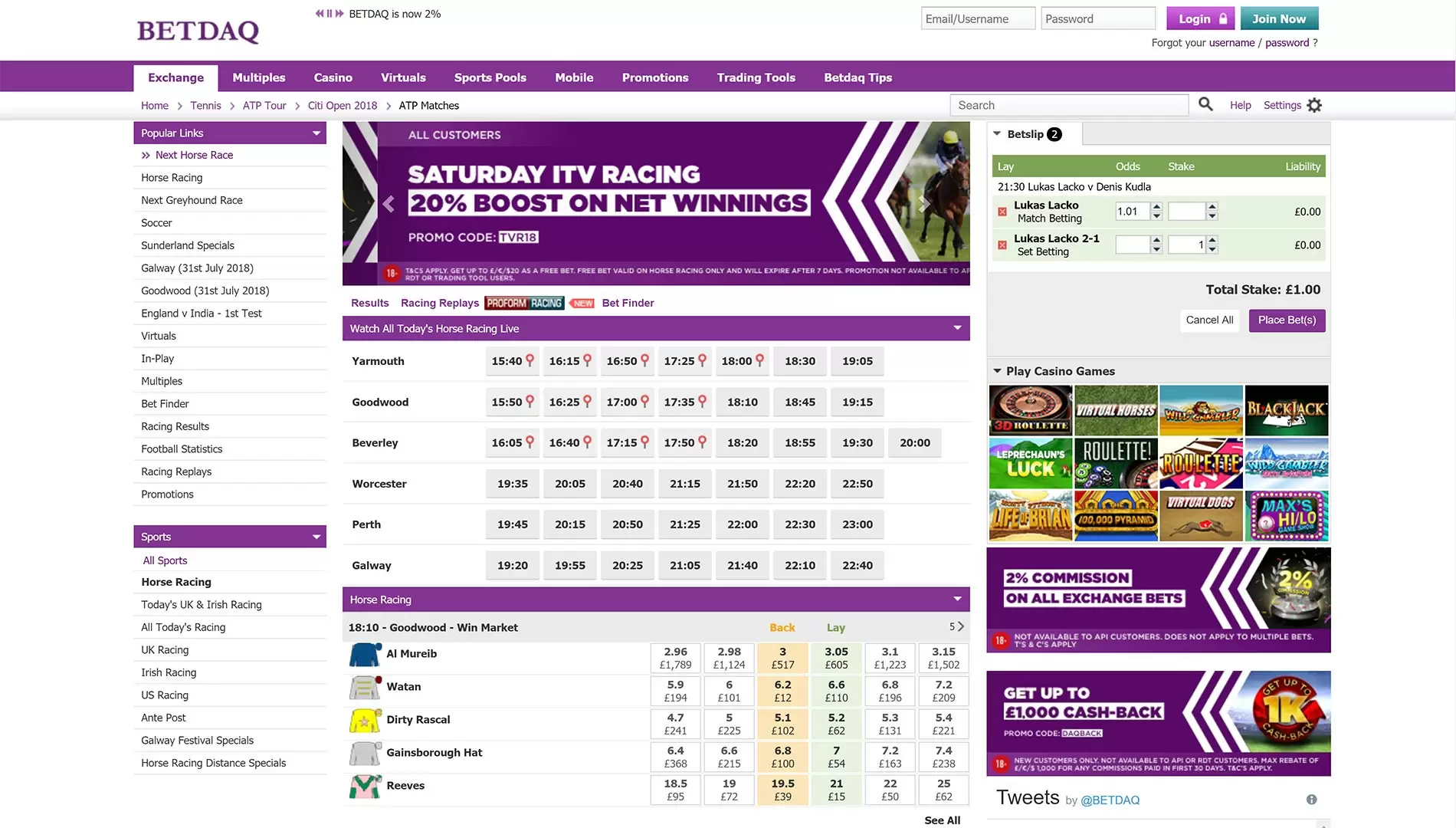Click the Login button
The height and width of the screenshot is (828, 1456).
pyautogui.click(x=1201, y=18)
